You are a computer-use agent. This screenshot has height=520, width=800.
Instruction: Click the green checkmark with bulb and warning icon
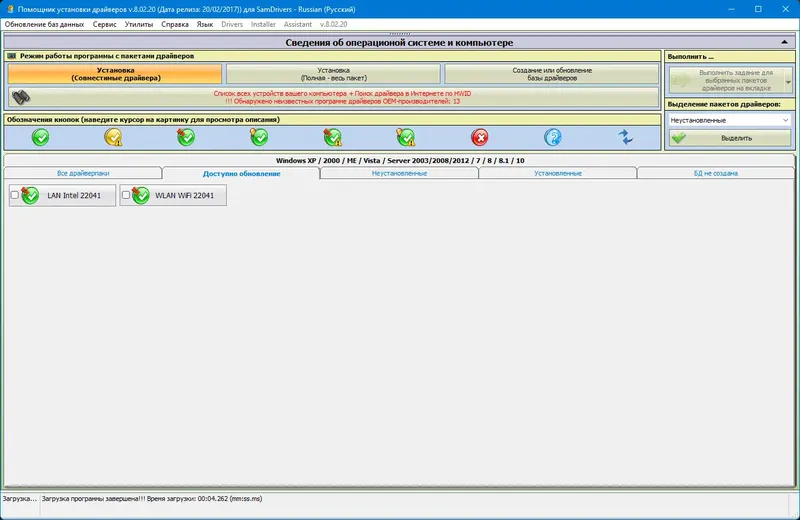click(406, 137)
